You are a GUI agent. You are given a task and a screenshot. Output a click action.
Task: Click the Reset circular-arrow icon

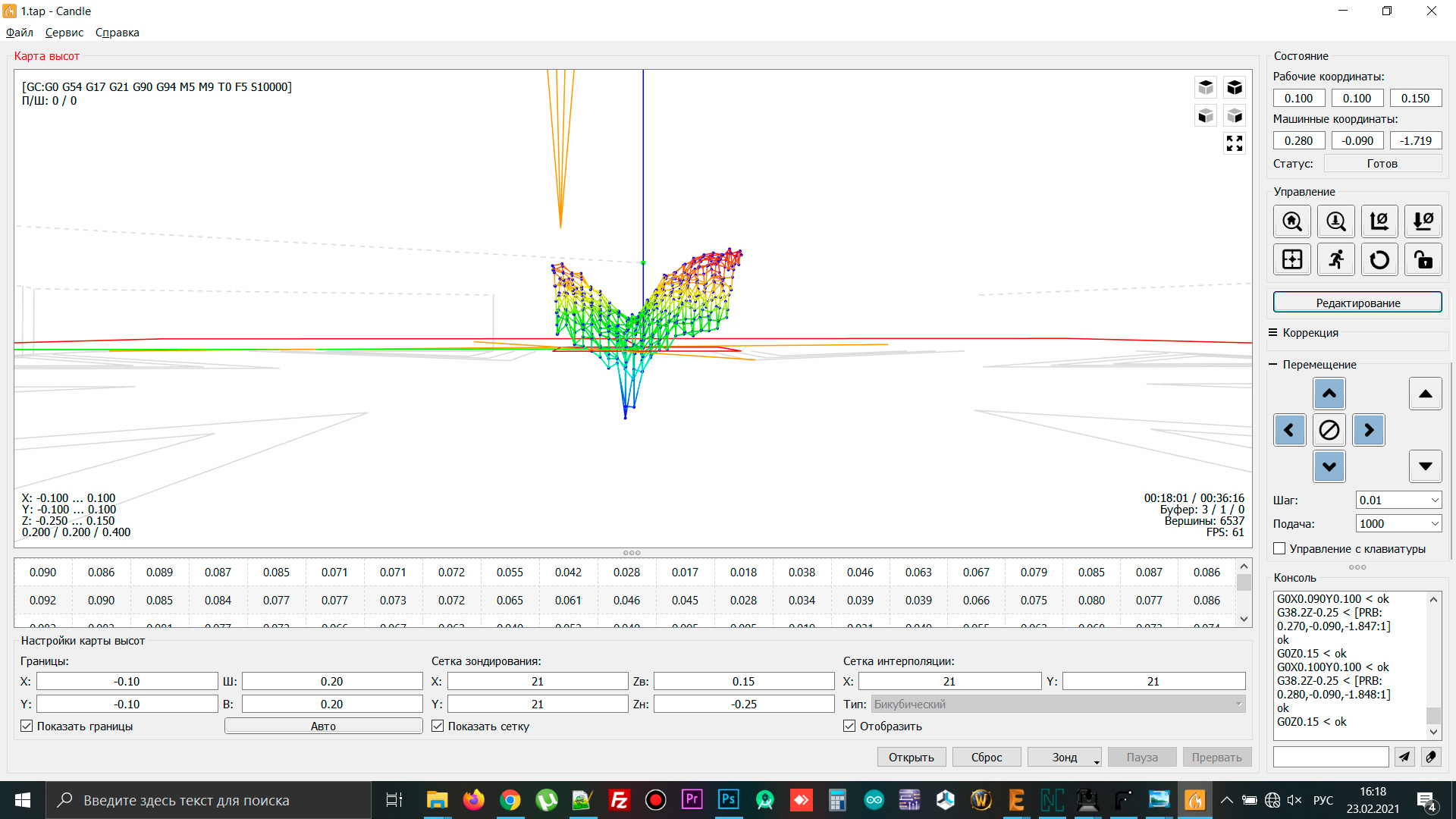pos(1379,259)
